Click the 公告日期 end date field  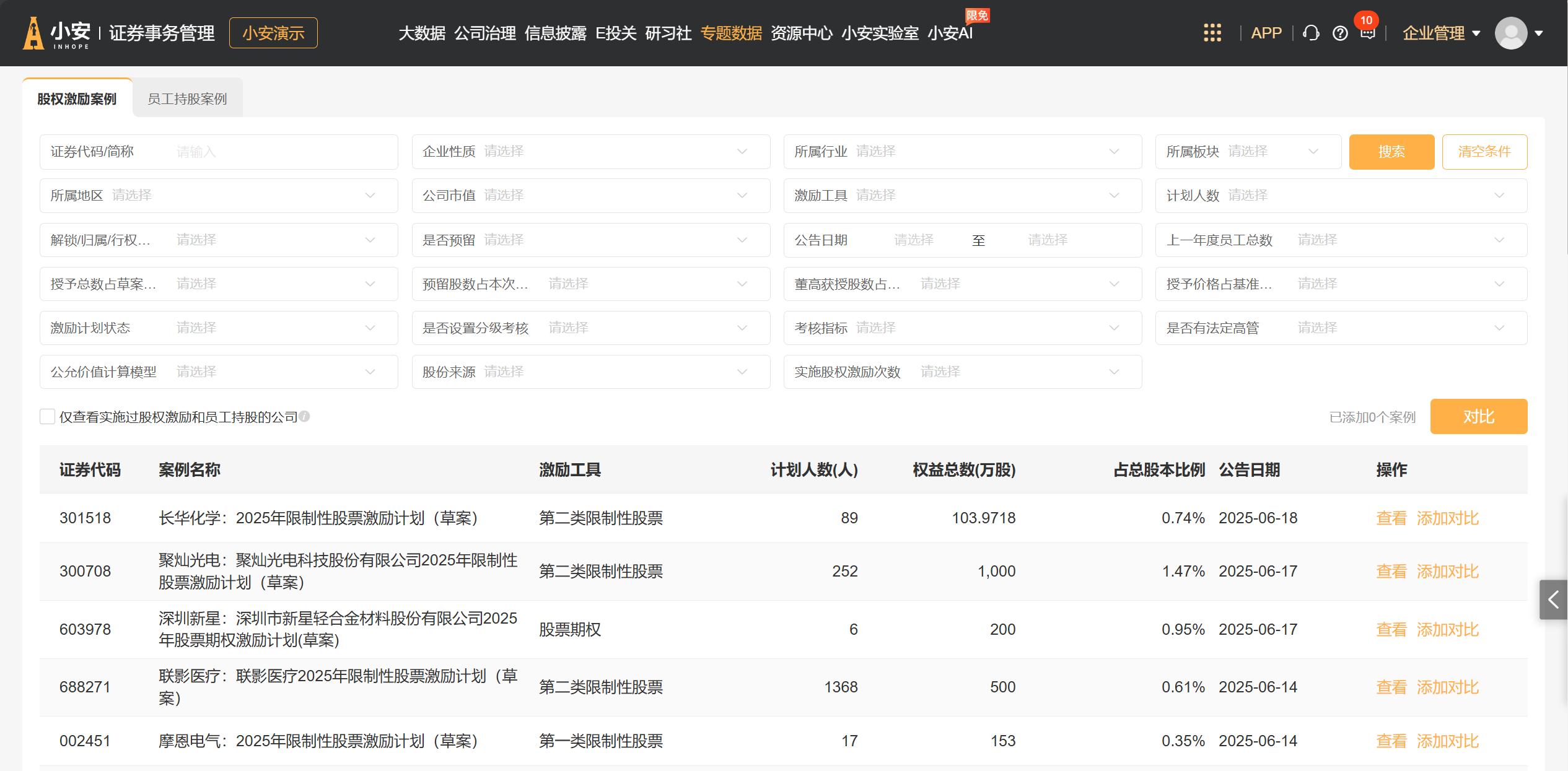[1048, 240]
